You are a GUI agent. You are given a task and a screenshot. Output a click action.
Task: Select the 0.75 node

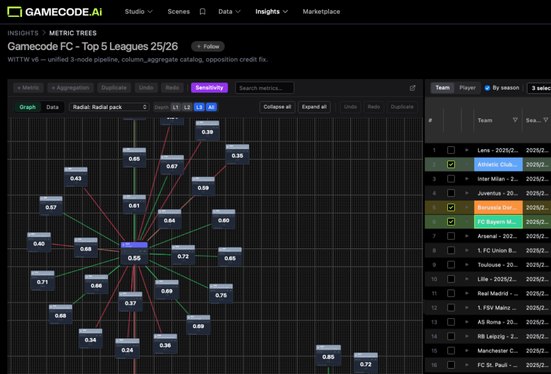pyautogui.click(x=221, y=294)
